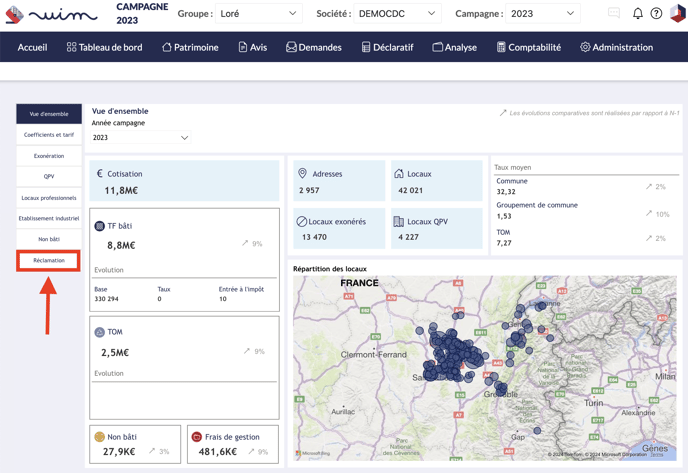The height and width of the screenshot is (473, 688).
Task: Click the notification bell icon
Action: [637, 14]
